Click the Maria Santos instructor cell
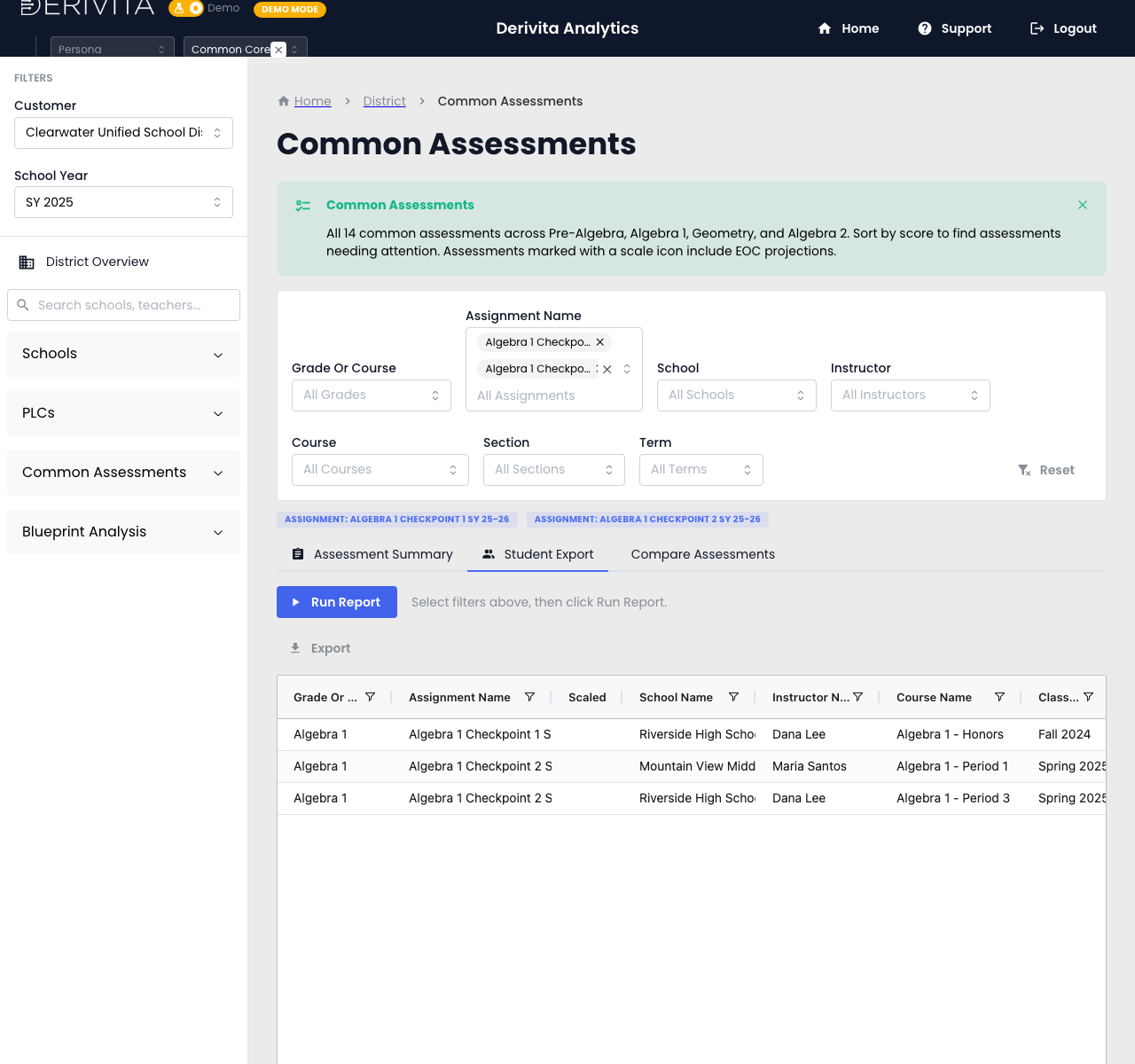Screen dimensions: 1135x1064 pos(818,766)
